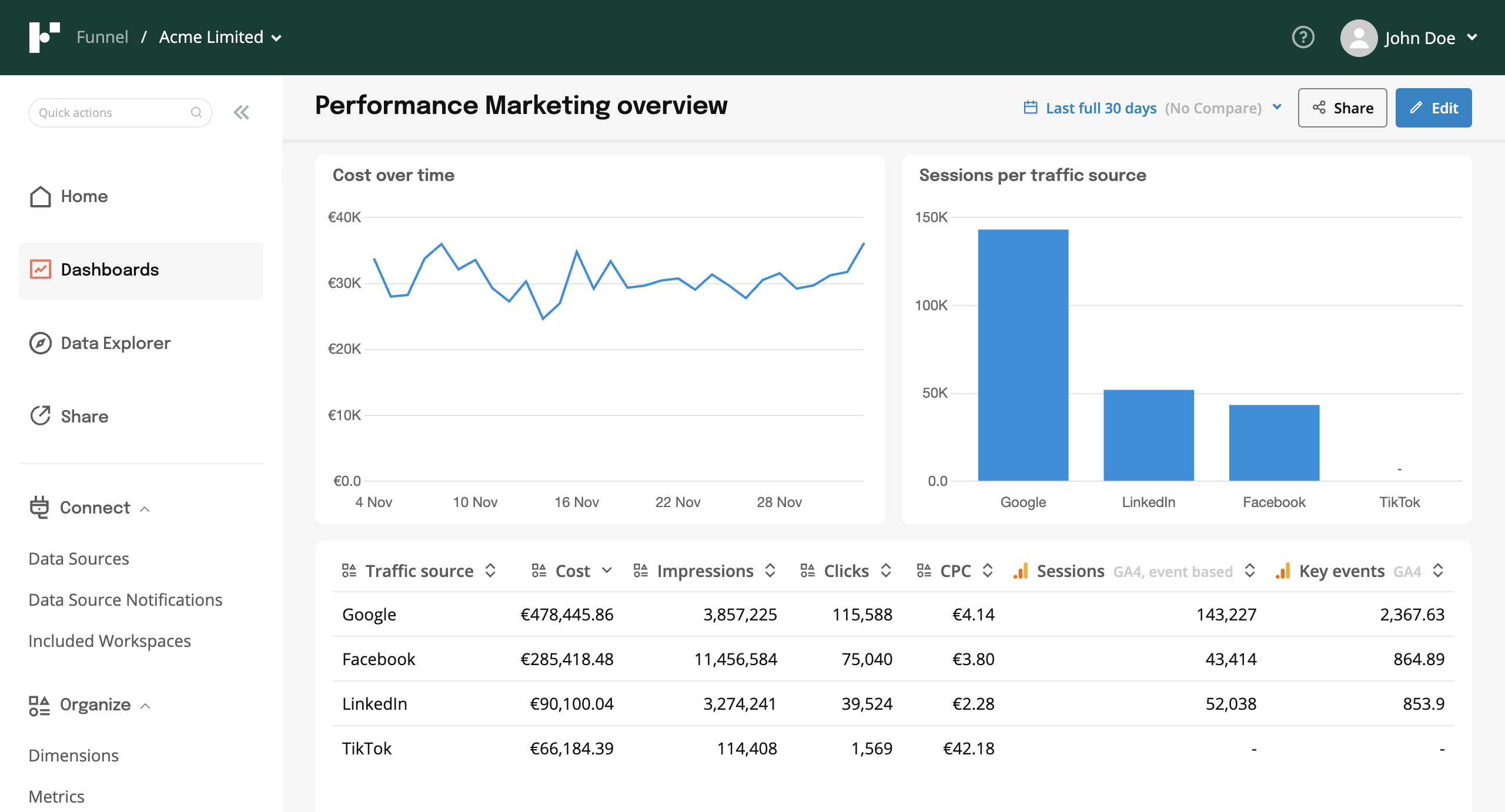Image resolution: width=1505 pixels, height=812 pixels.
Task: Click the Connect plug icon
Action: 39,507
